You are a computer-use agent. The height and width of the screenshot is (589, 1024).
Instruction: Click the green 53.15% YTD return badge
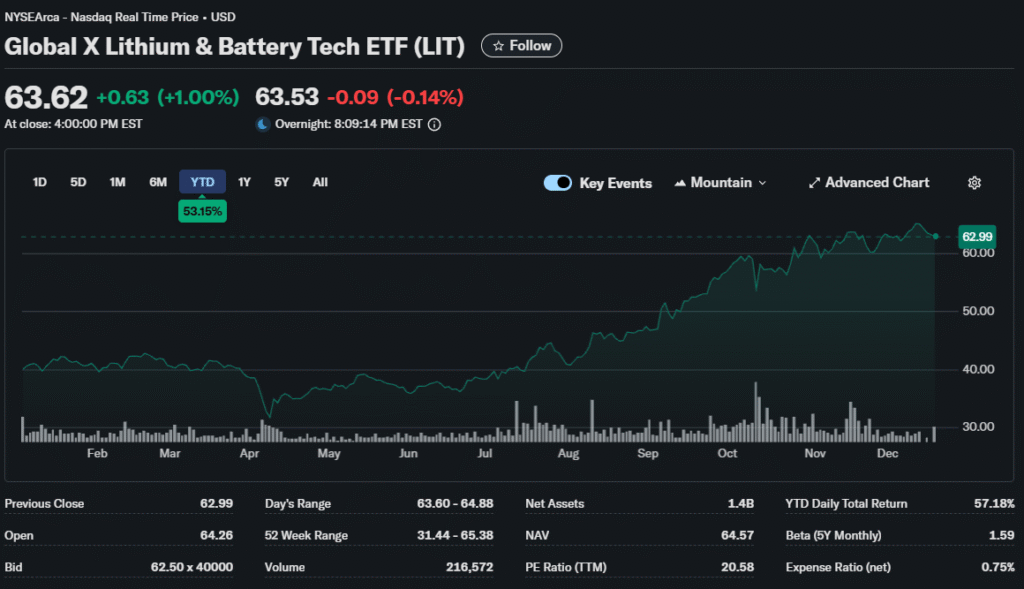tap(202, 211)
